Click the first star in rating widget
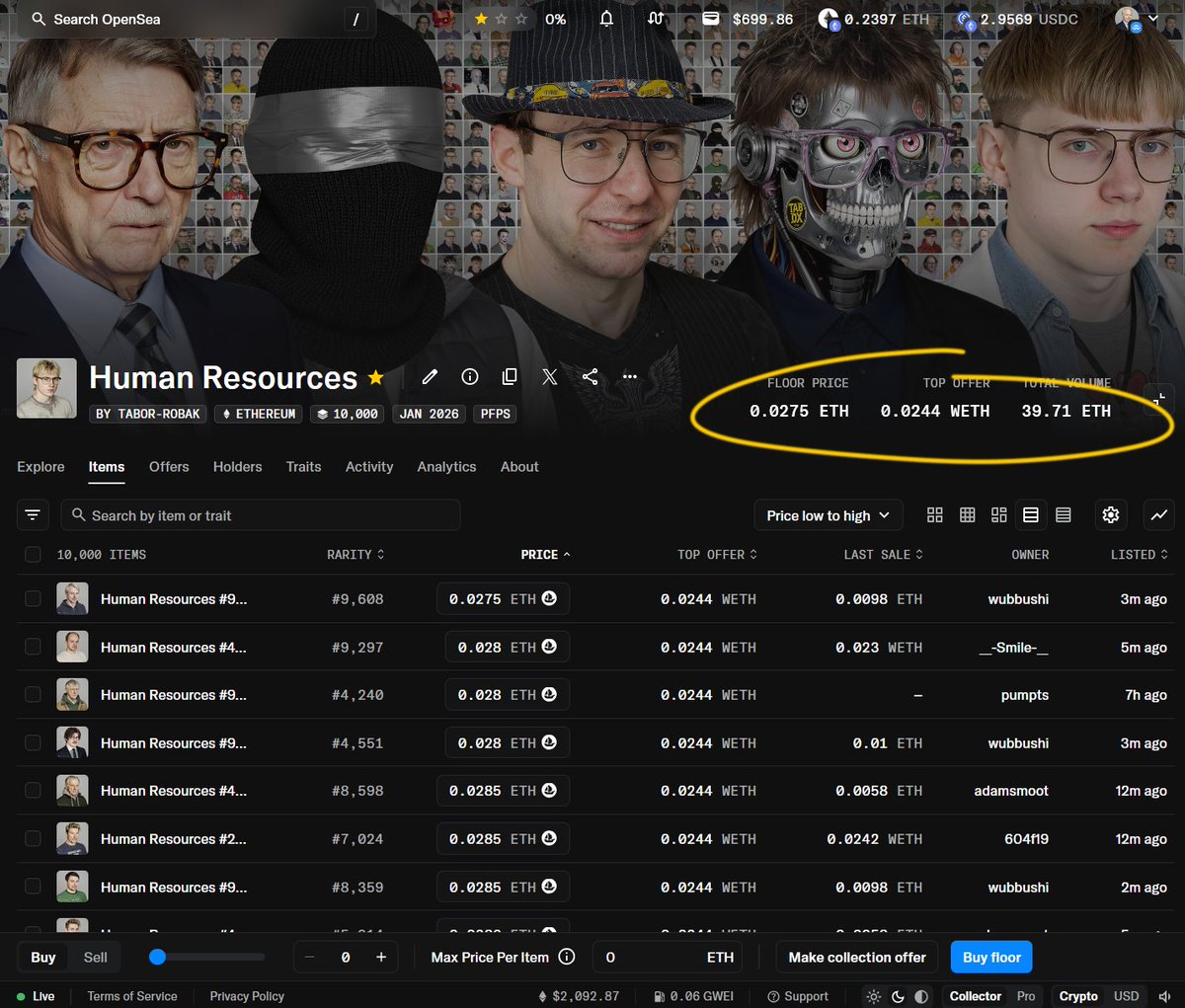 pyautogui.click(x=481, y=19)
